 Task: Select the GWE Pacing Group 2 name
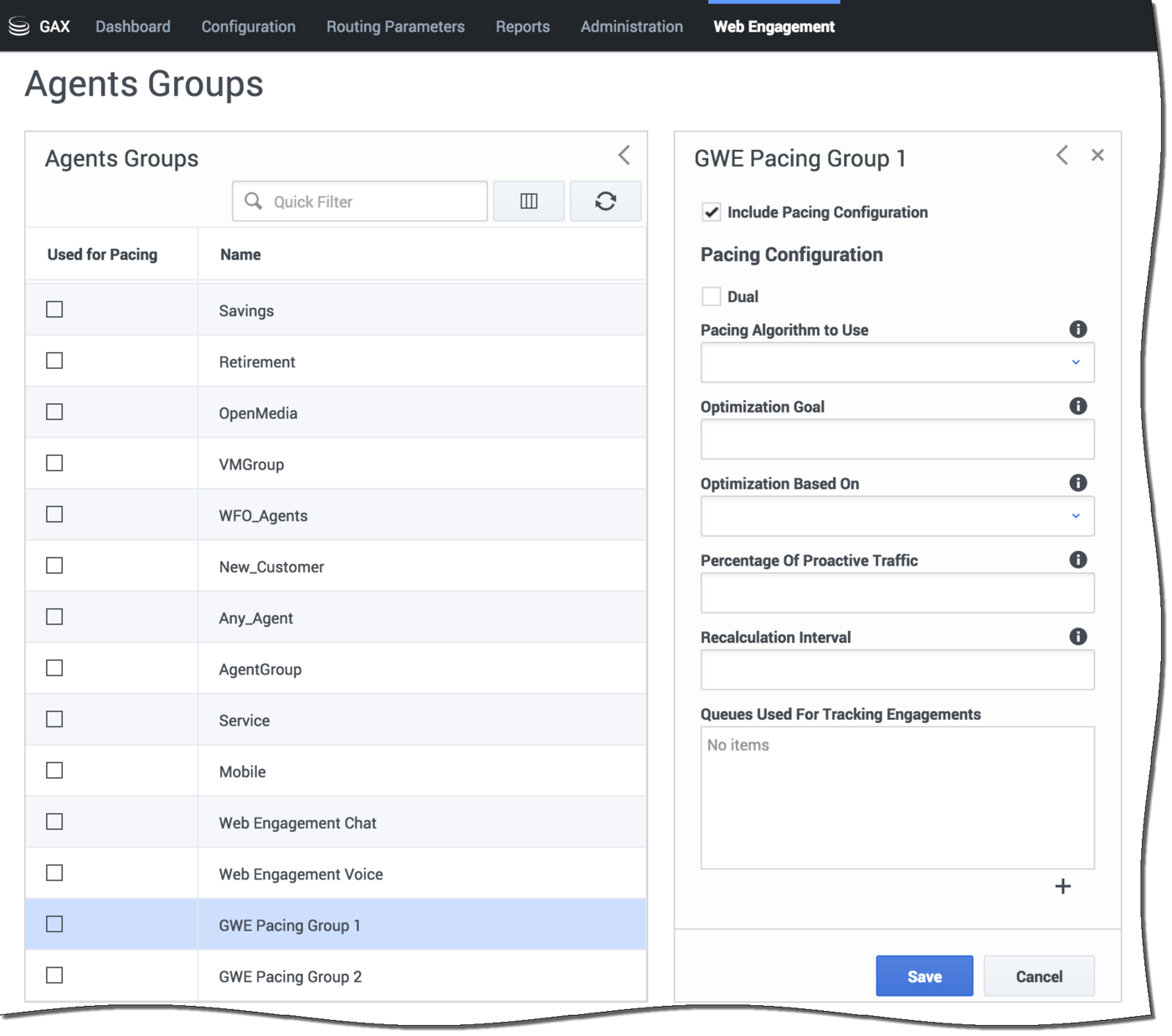coord(290,976)
